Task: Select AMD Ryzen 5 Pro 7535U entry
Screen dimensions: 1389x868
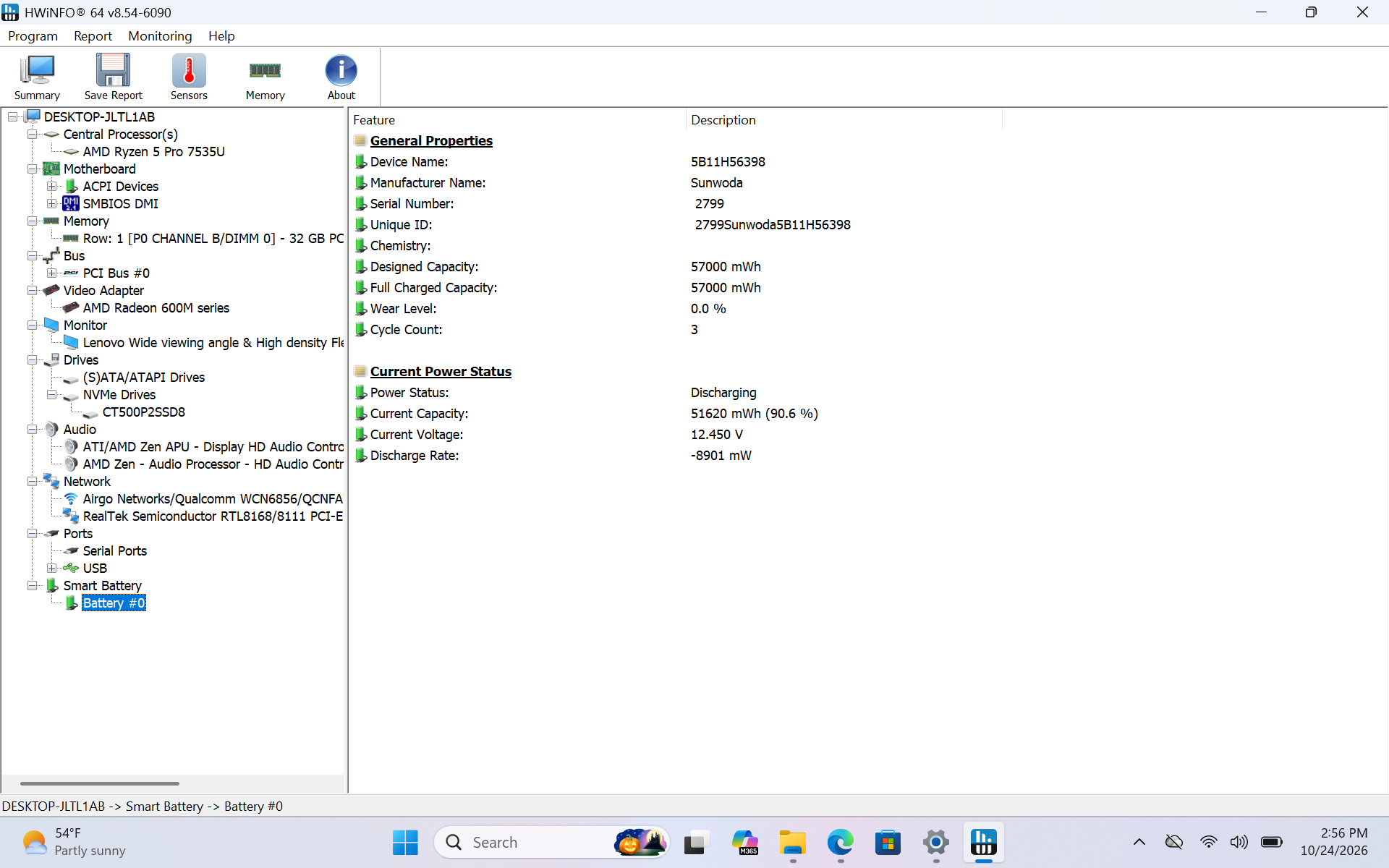Action: [x=153, y=151]
